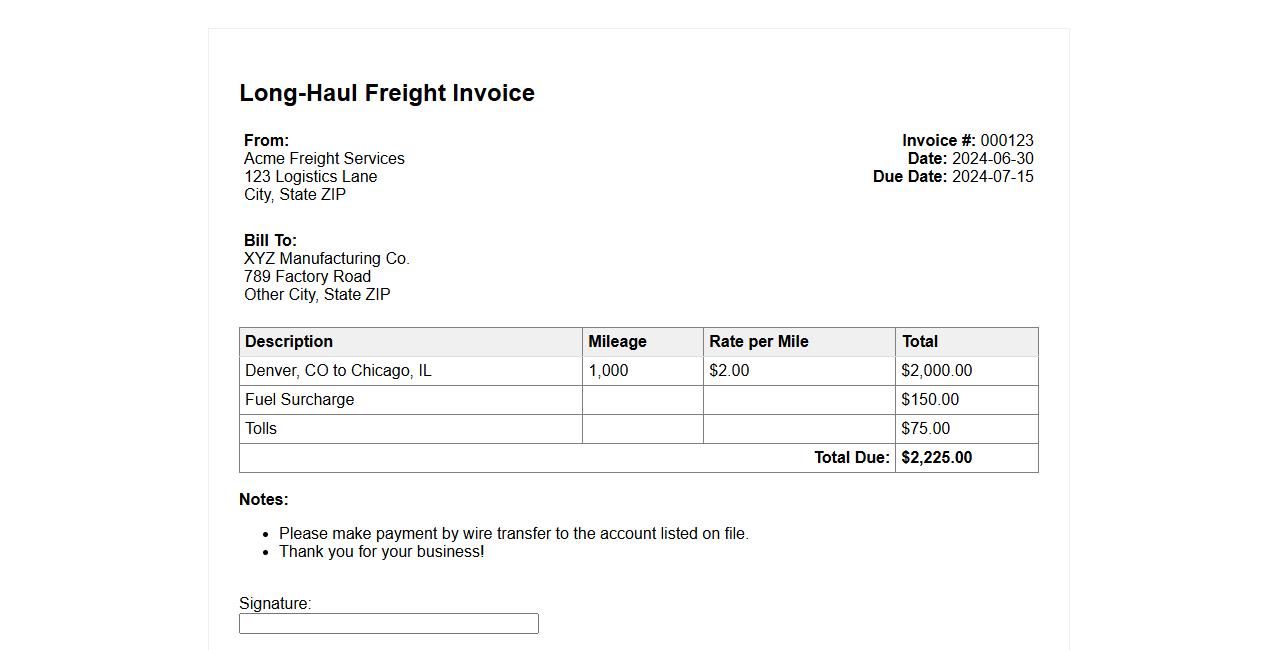Select the $75.00 tolls amount
1278x650 pixels.
click(x=925, y=429)
